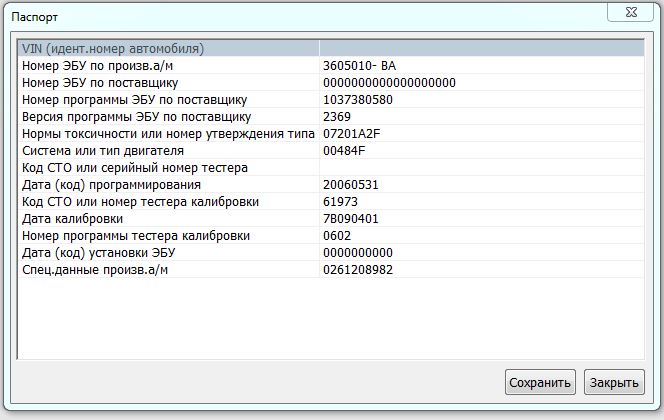Click the Номер программы тестера калибровки label
664x420 pixels.
(135, 236)
